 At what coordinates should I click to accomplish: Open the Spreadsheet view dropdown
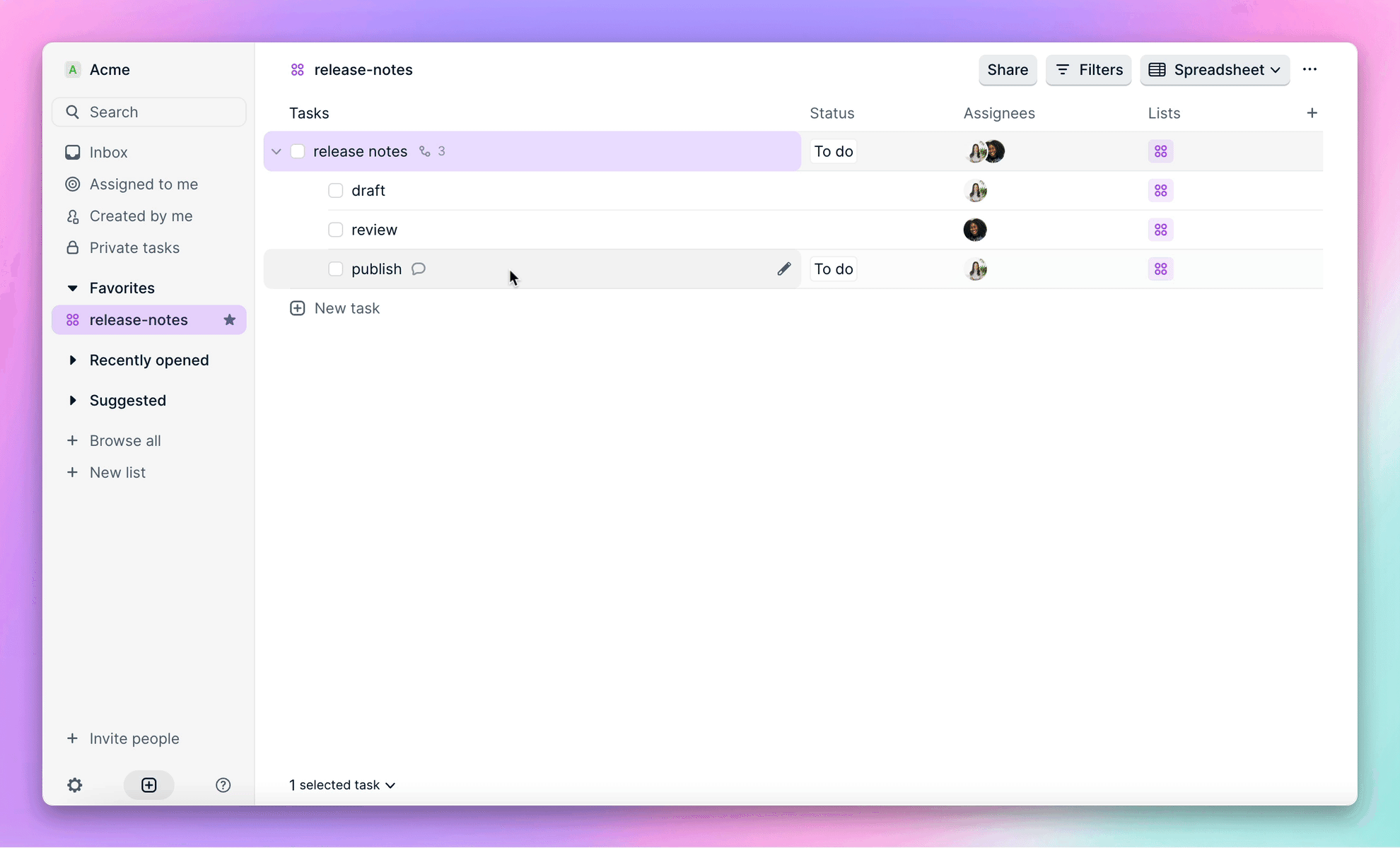1215,70
